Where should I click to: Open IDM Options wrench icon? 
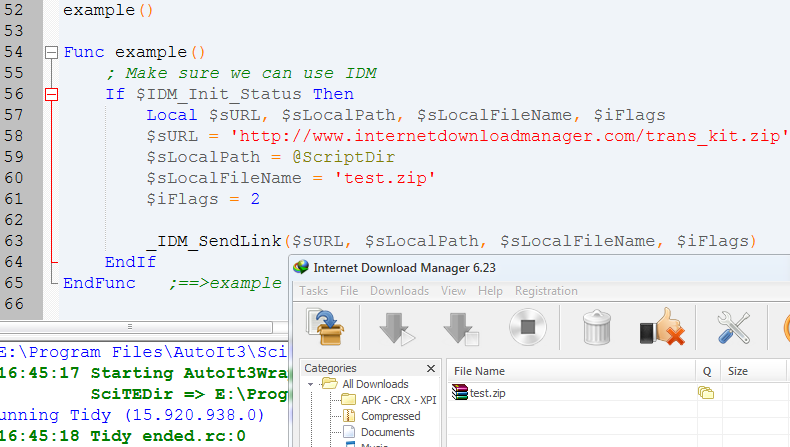(734, 327)
